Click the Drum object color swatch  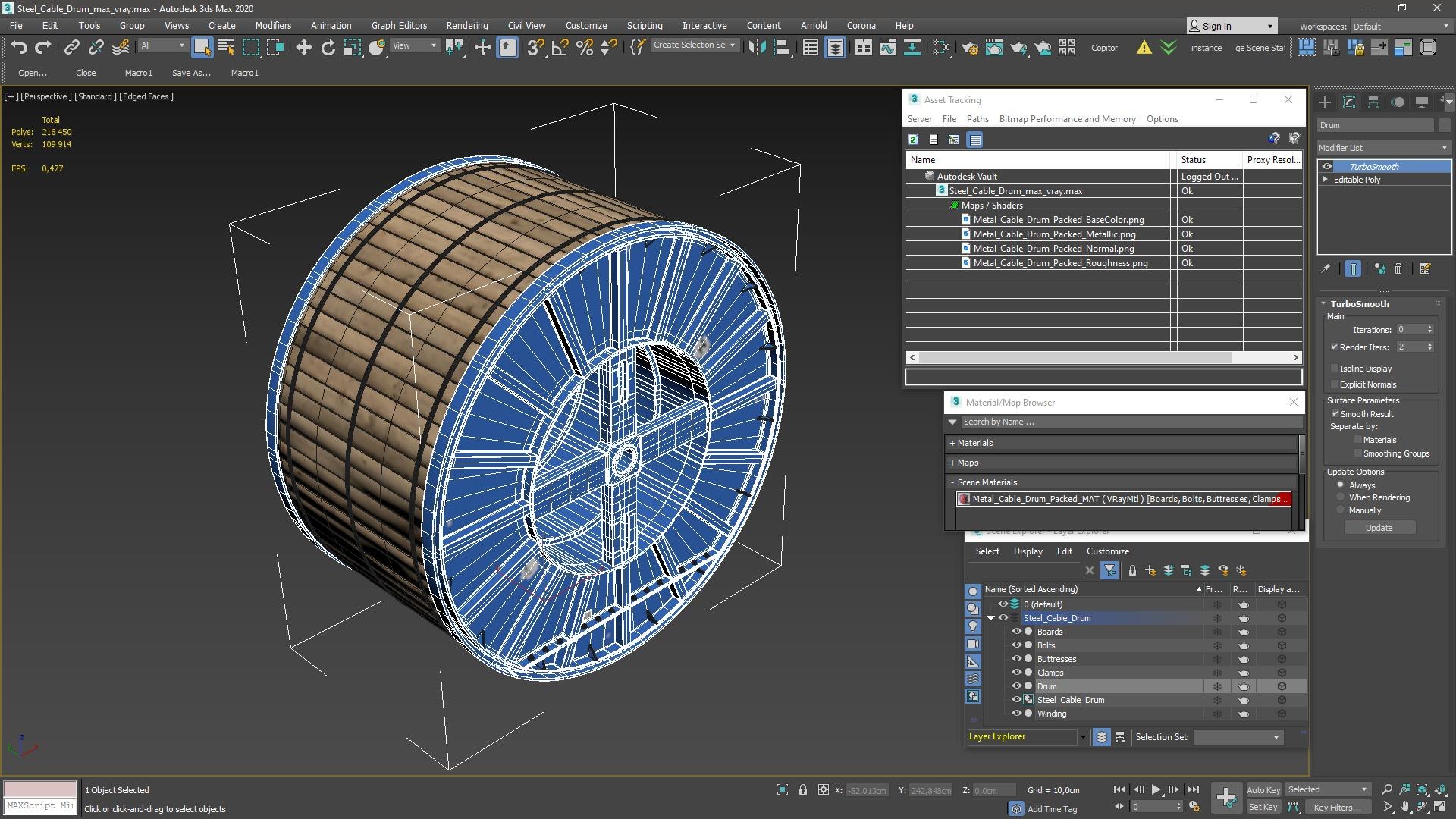click(x=1445, y=125)
